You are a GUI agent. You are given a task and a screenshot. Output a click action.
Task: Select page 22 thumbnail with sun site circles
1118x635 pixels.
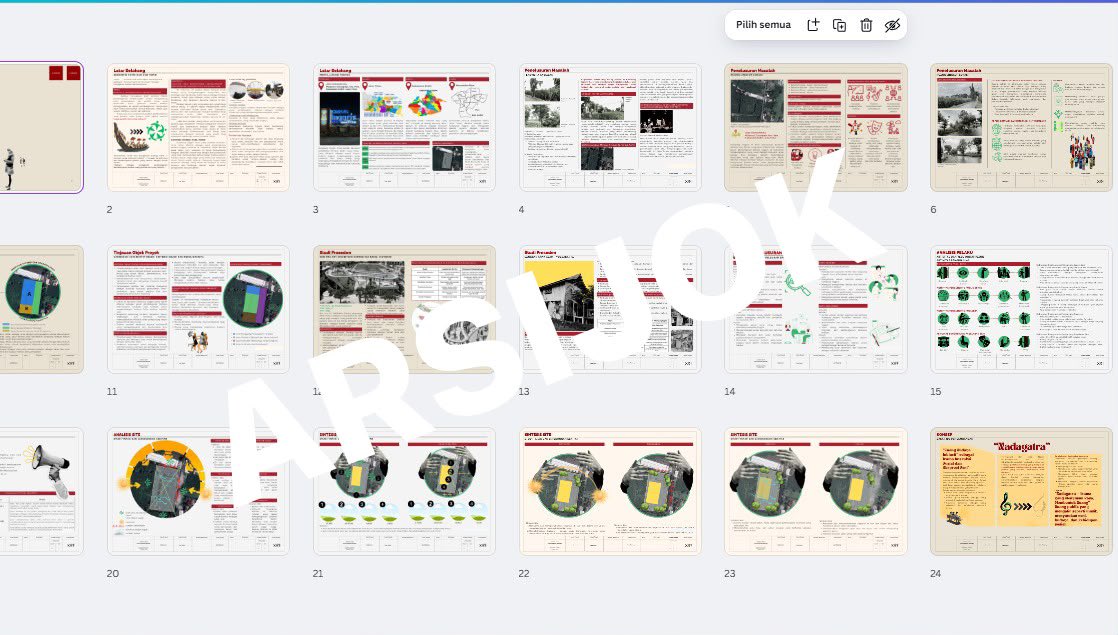[610, 491]
